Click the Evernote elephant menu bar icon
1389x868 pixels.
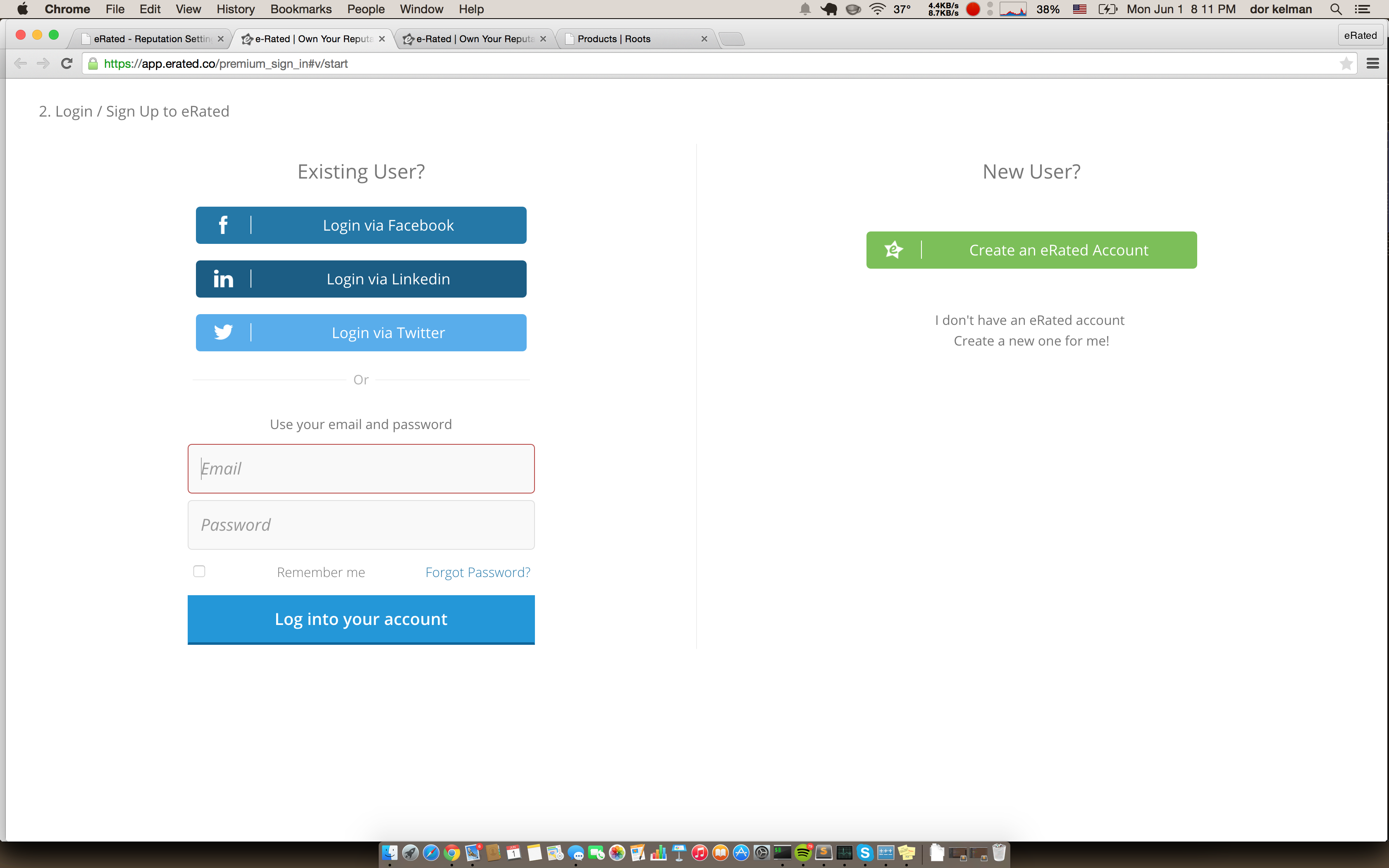click(828, 9)
